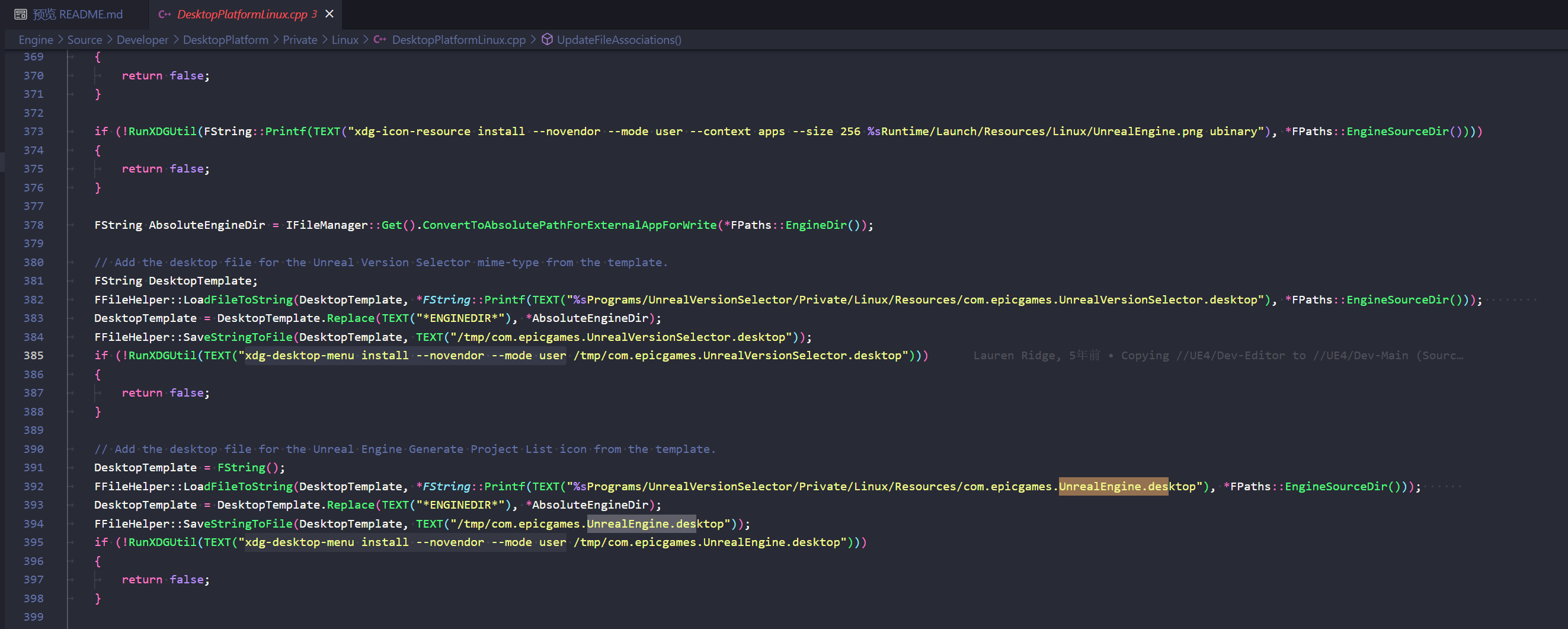This screenshot has height=629, width=1568.
Task: Click 'return false;' on line 951 area line 397
Action: [165, 579]
